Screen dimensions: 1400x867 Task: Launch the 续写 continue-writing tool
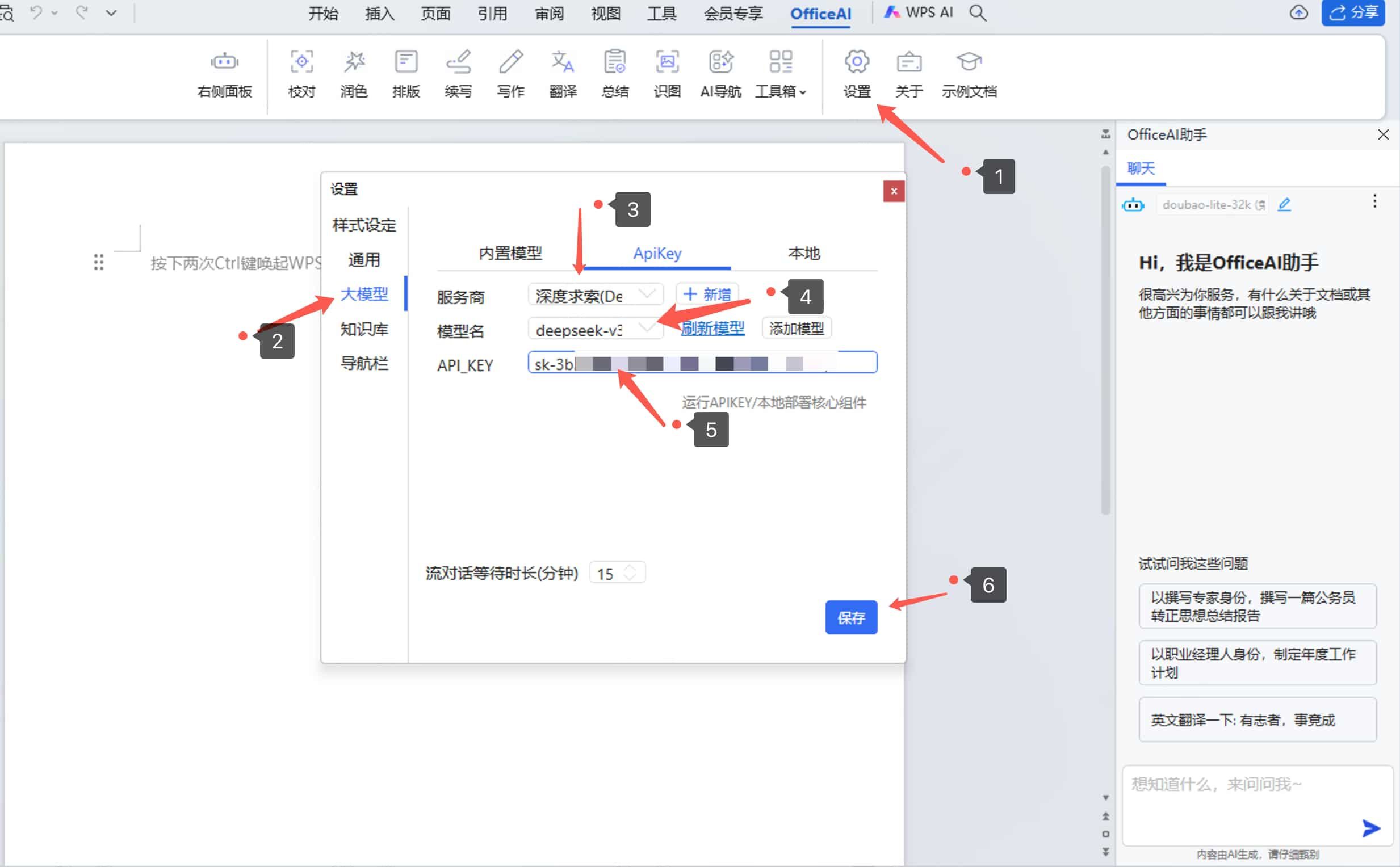coord(458,74)
